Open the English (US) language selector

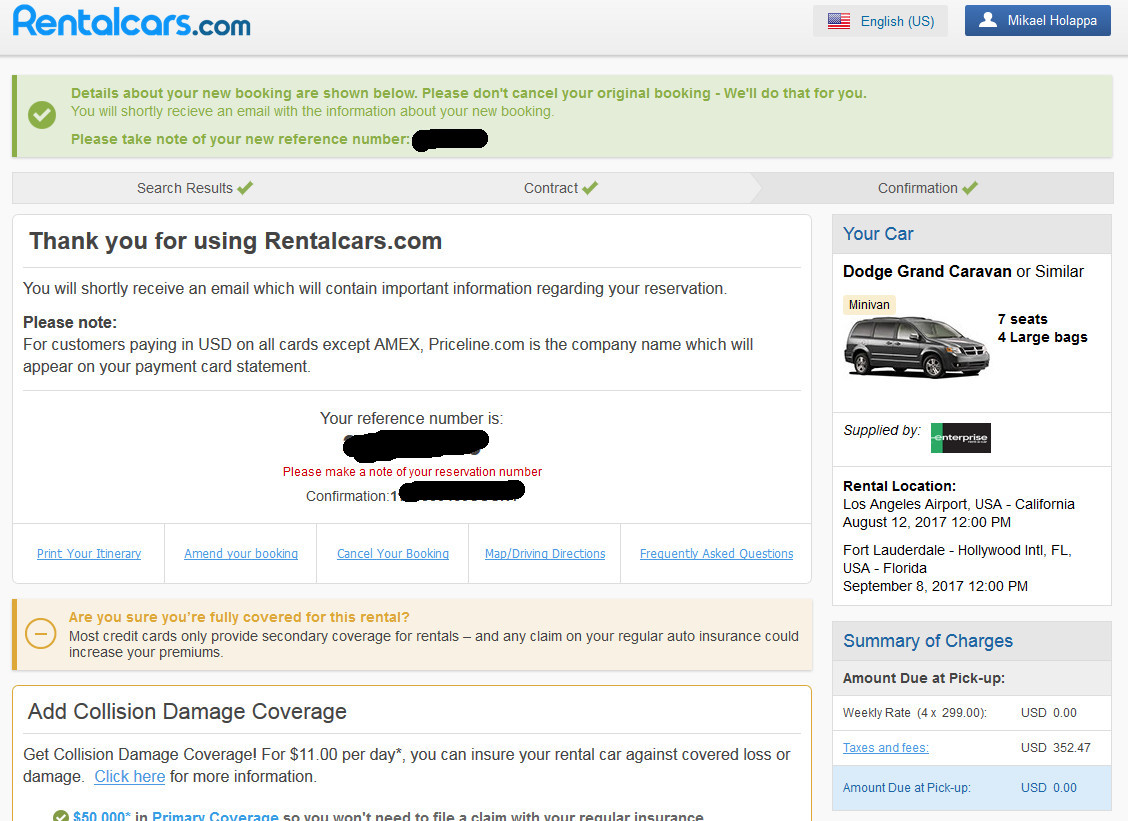click(x=880, y=21)
